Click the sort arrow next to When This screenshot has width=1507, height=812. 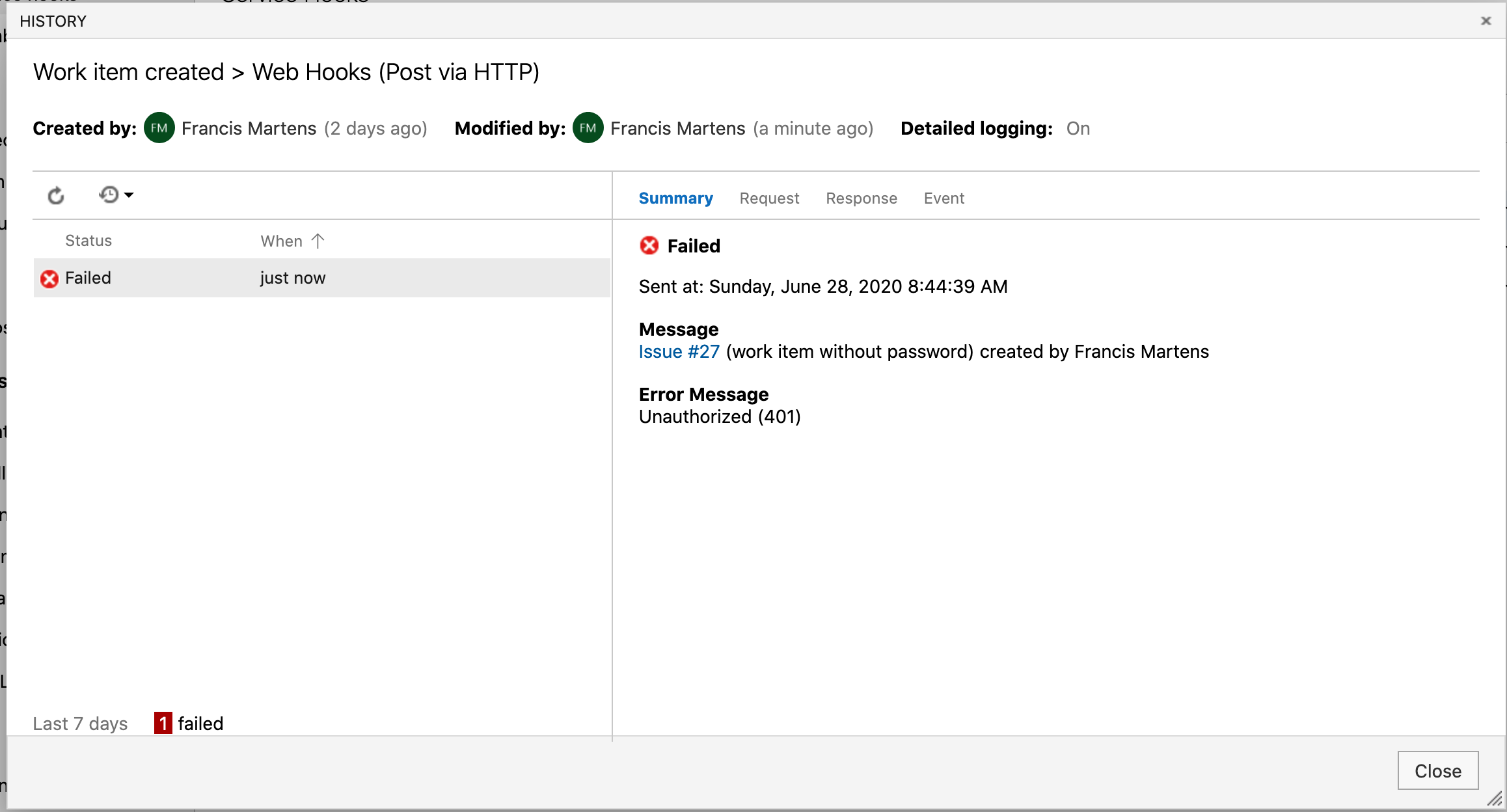tap(318, 241)
